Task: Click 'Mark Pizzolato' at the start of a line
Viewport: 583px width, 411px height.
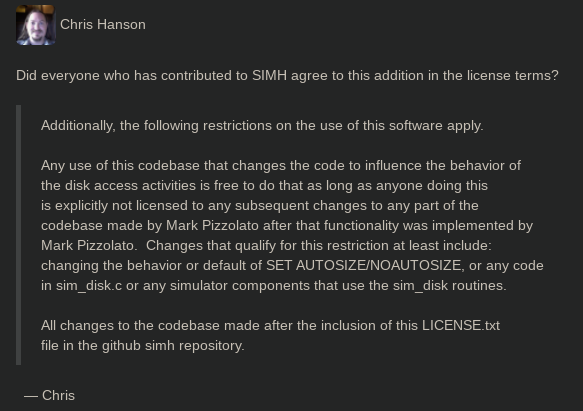Action: [87, 246]
